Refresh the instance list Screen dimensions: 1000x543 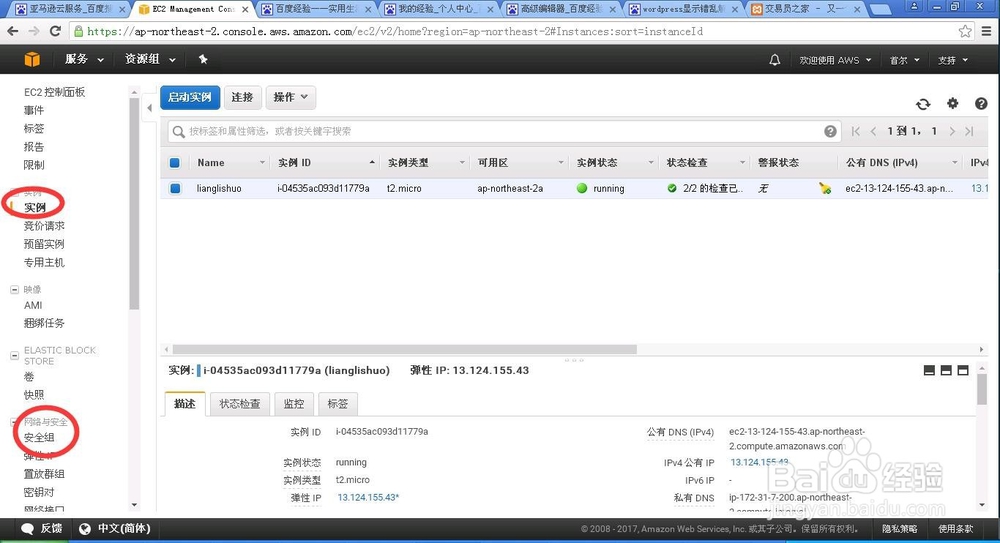923,104
